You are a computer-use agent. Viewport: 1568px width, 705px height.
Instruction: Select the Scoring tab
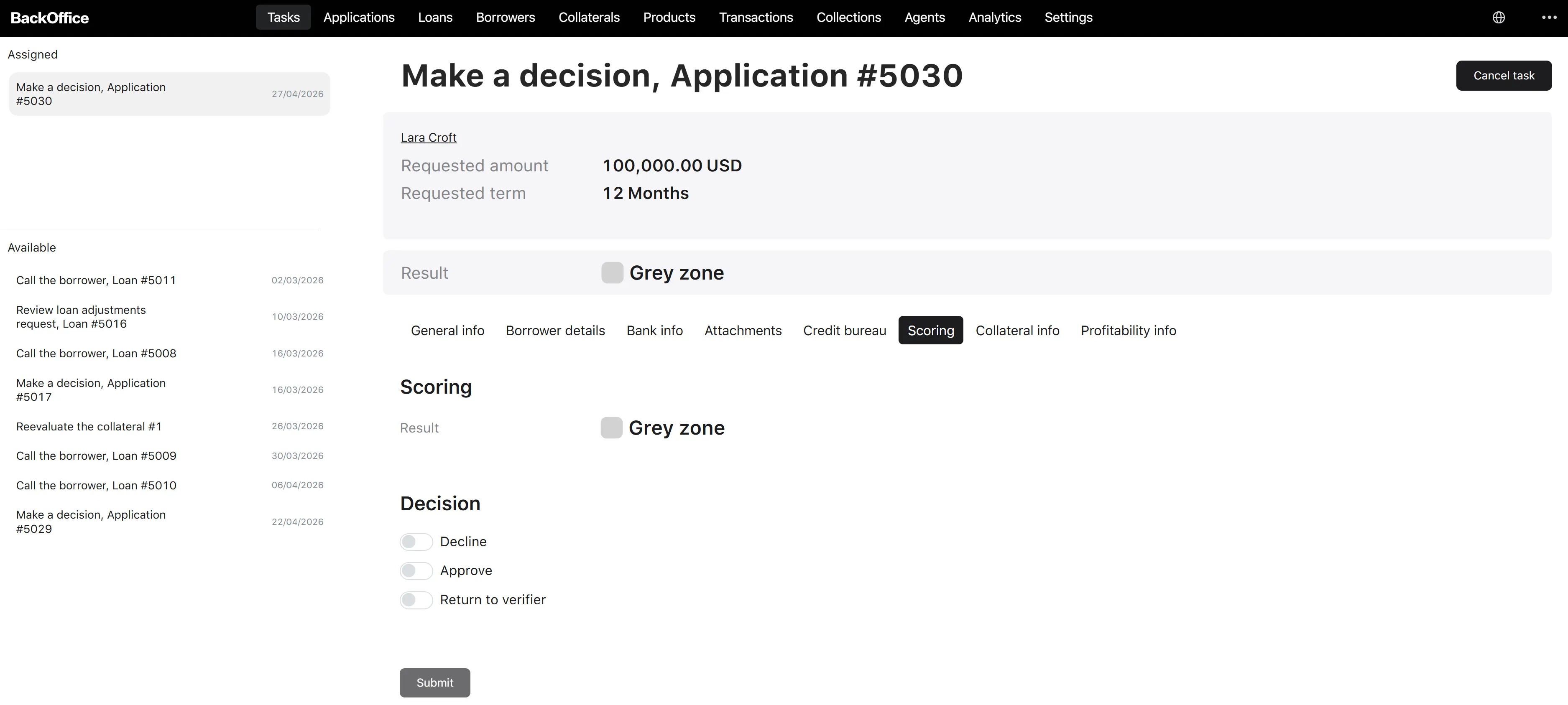point(931,330)
